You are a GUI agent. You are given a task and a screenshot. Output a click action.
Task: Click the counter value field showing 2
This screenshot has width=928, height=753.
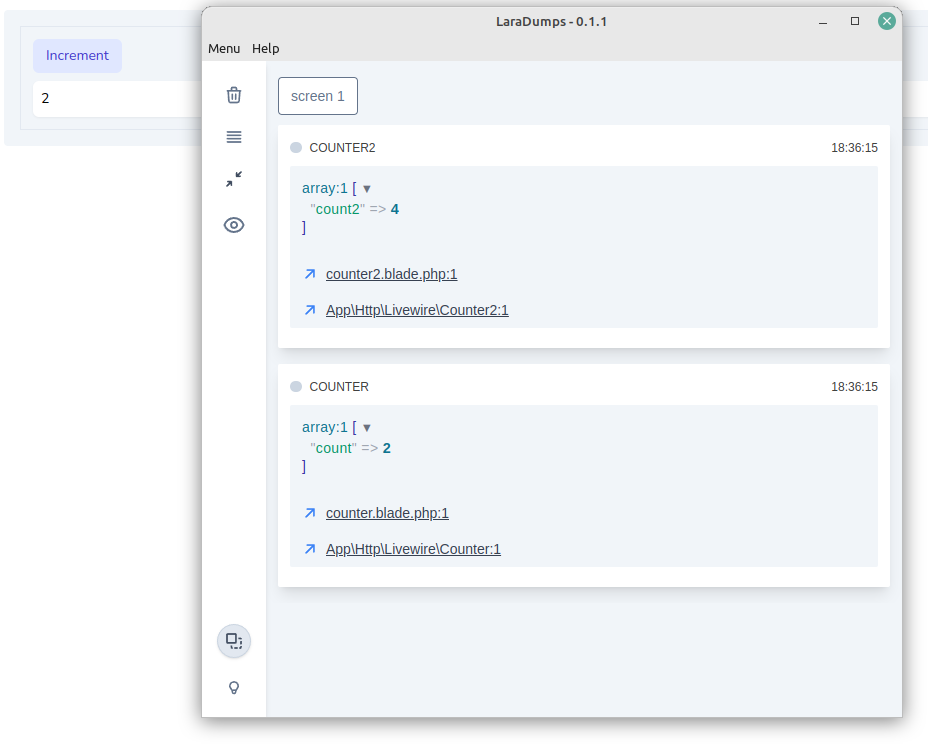coord(118,99)
